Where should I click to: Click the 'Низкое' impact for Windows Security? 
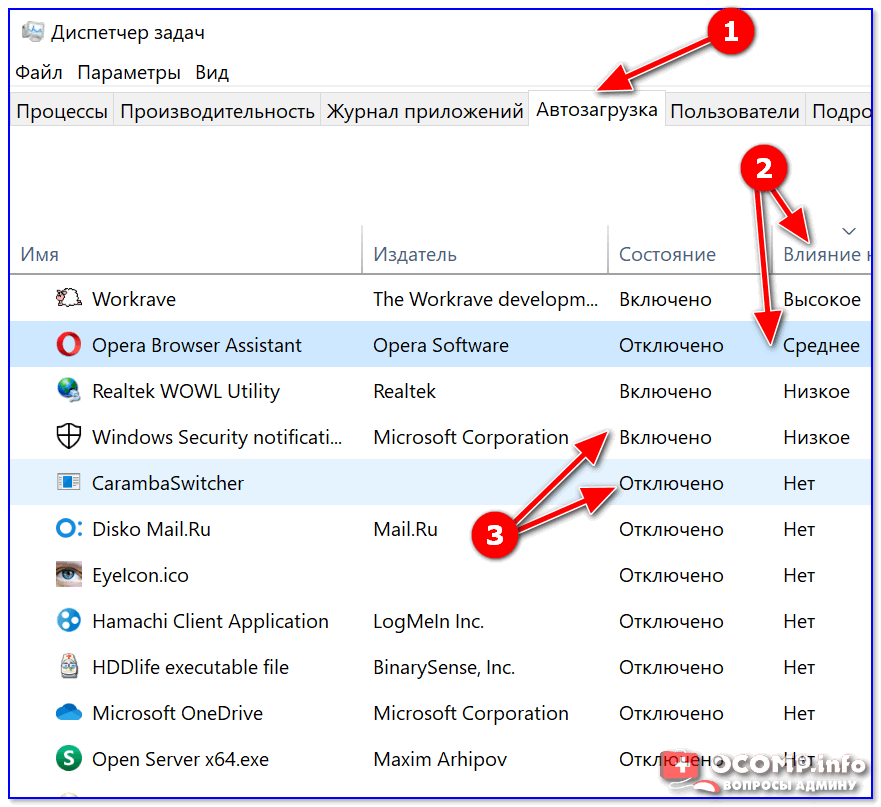point(816,437)
